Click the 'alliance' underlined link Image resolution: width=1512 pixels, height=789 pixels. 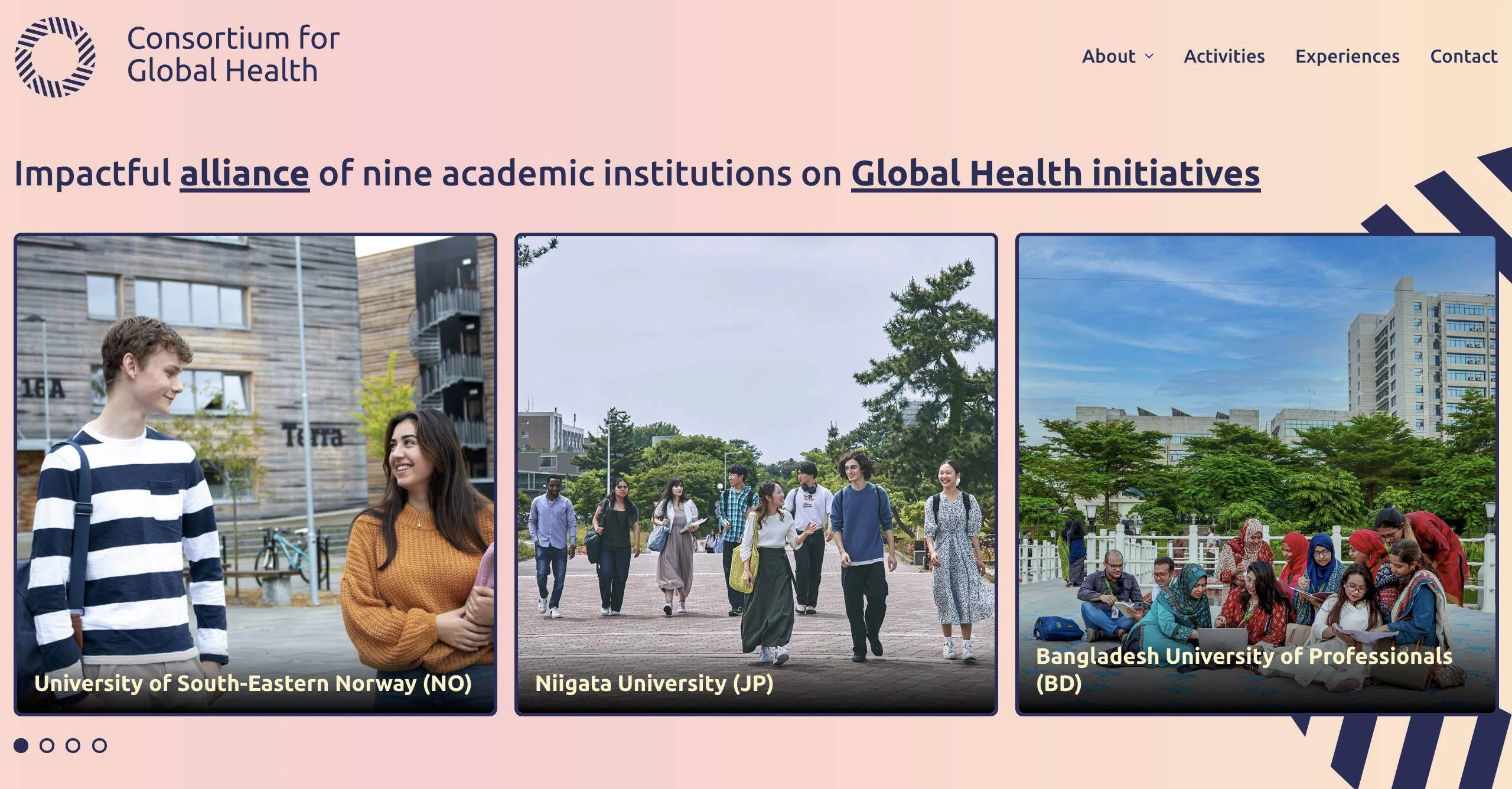click(x=245, y=174)
